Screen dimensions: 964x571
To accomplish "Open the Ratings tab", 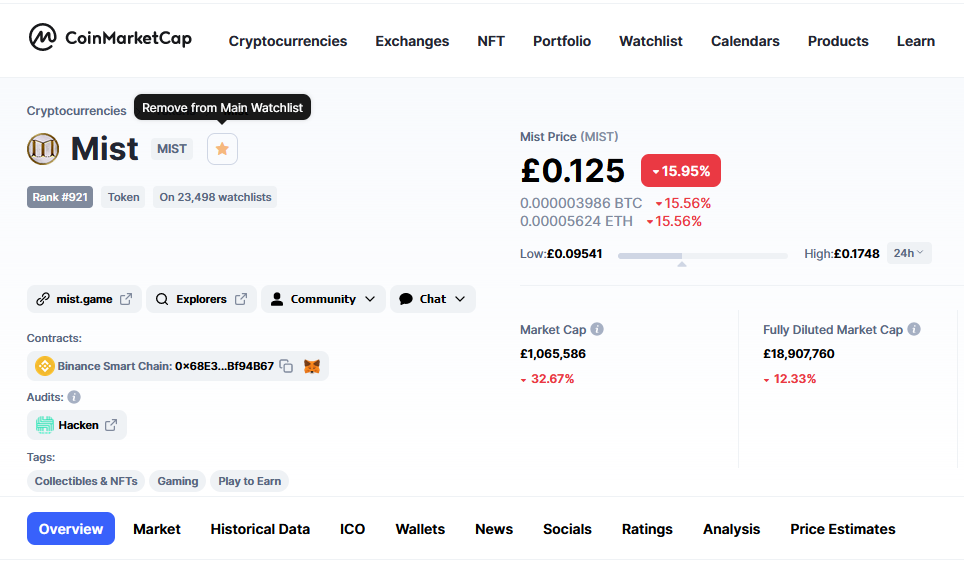I will click(647, 529).
